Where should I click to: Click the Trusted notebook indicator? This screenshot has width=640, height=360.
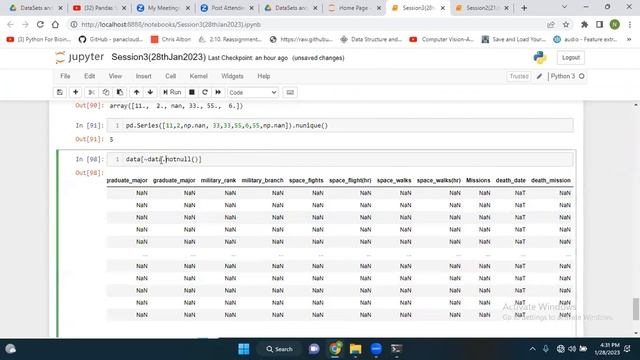click(519, 76)
